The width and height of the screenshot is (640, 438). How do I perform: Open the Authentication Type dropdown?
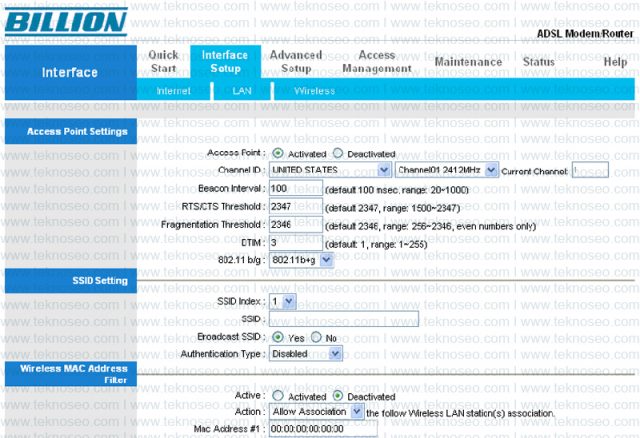[x=305, y=354]
